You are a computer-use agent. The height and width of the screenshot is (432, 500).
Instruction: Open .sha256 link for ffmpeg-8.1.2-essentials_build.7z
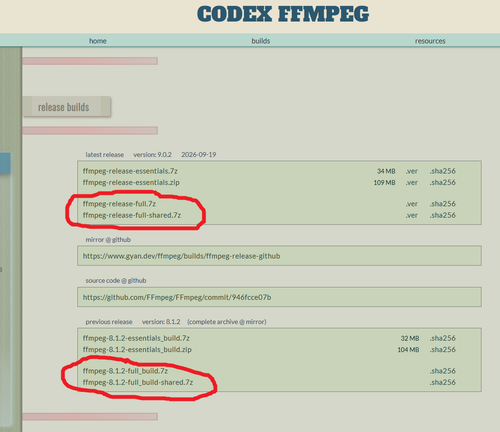tap(443, 338)
